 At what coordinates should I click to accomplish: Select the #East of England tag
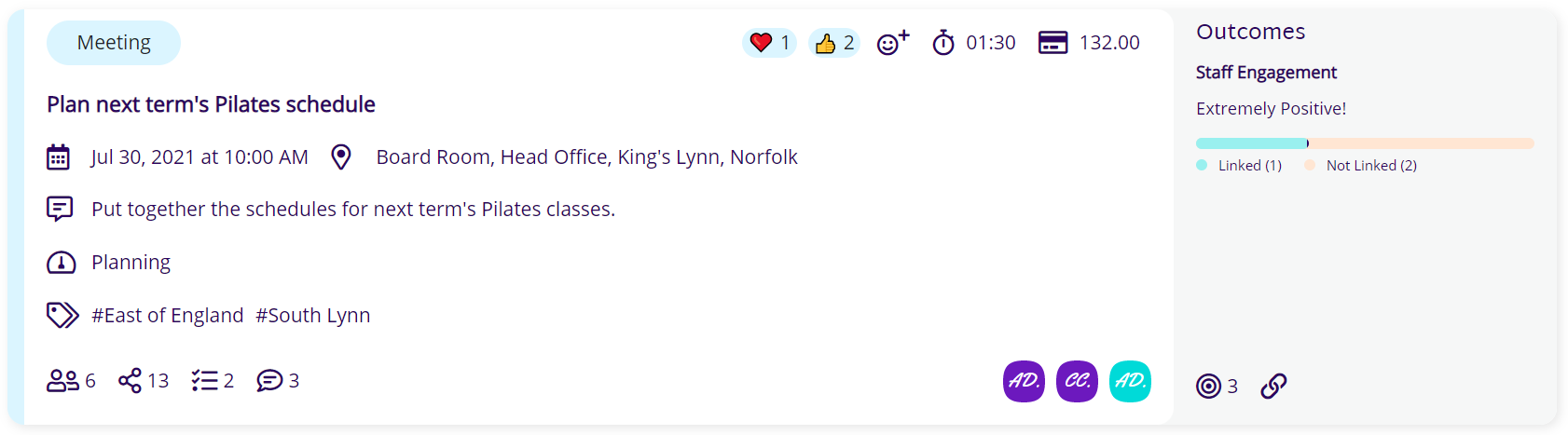(x=168, y=316)
